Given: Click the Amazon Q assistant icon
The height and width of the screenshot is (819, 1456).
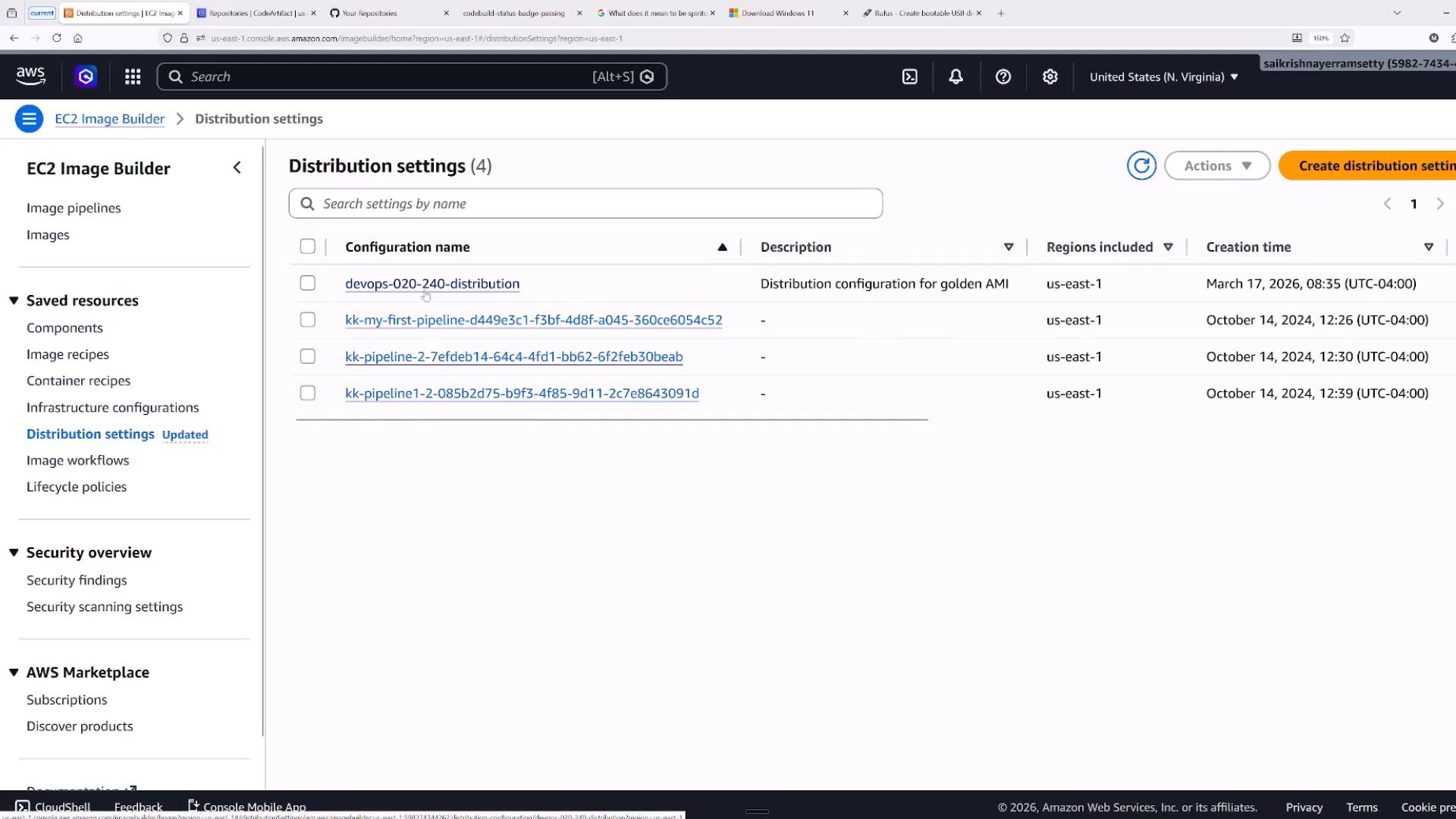Looking at the screenshot, I should click(86, 77).
